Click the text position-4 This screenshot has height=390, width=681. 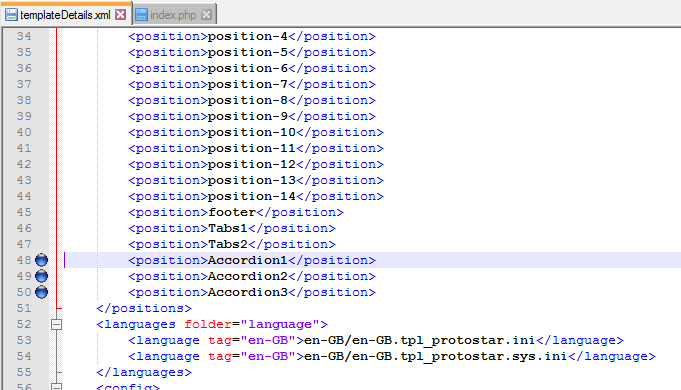[x=248, y=36]
